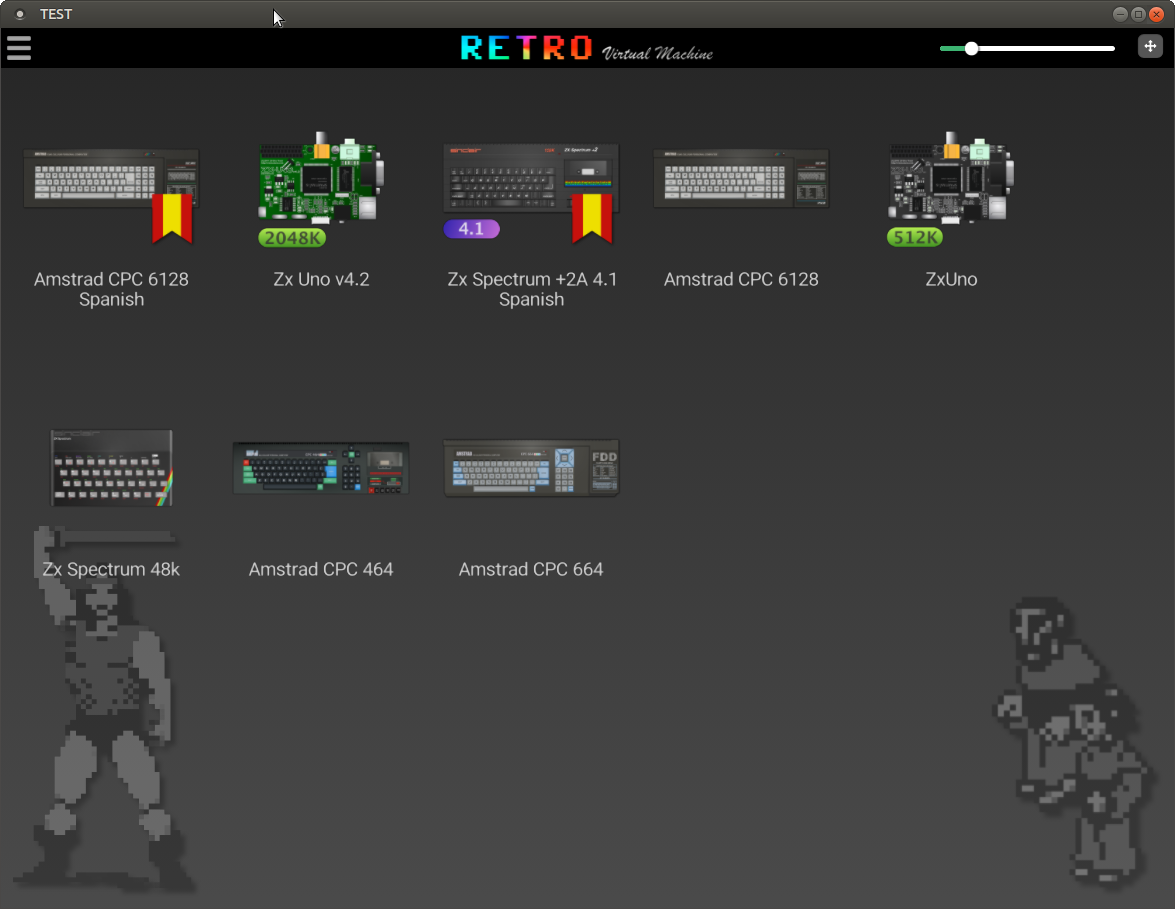Open the Amstrad CPC 464 machine

click(321, 467)
